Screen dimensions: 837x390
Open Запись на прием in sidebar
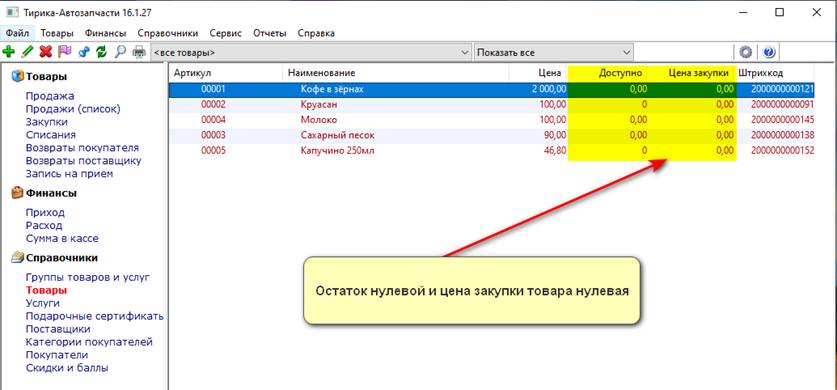69,173
